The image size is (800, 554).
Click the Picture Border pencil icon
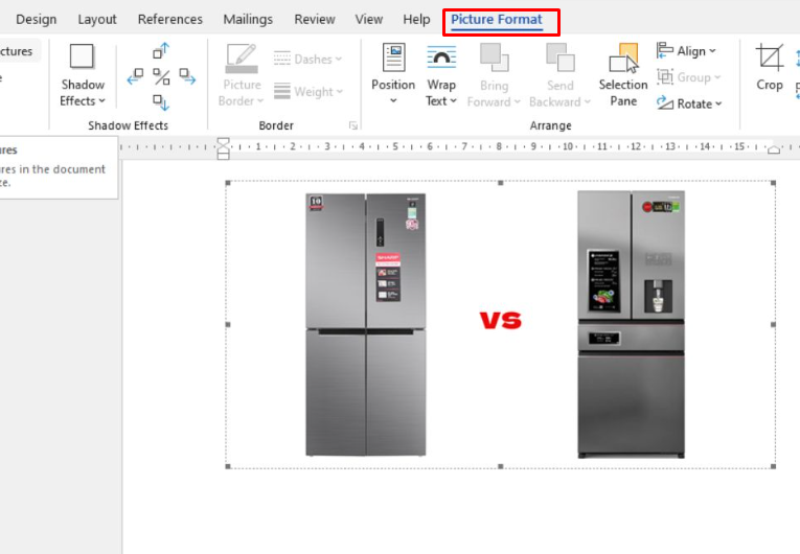(241, 58)
